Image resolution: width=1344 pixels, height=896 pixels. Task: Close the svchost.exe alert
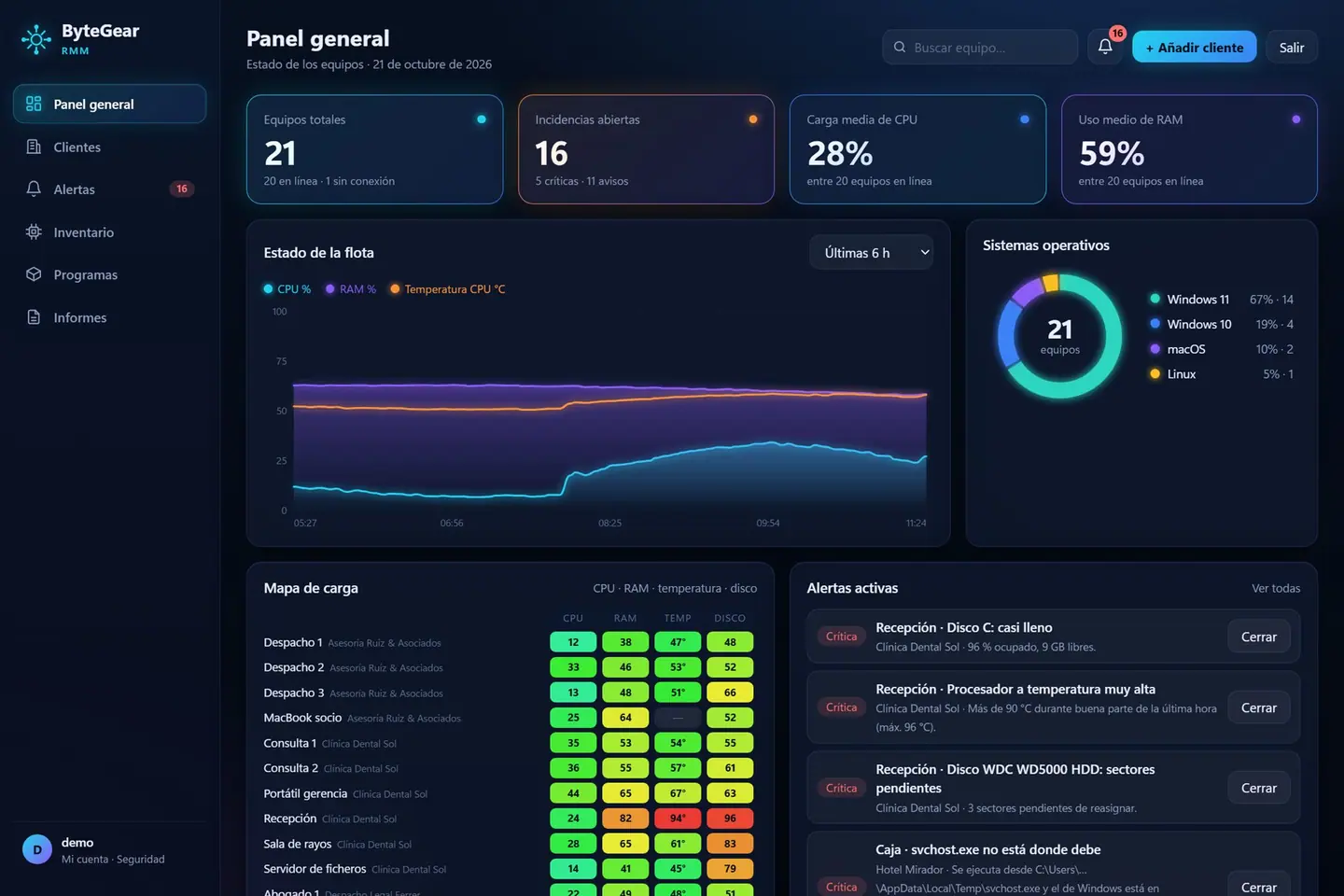click(x=1258, y=887)
